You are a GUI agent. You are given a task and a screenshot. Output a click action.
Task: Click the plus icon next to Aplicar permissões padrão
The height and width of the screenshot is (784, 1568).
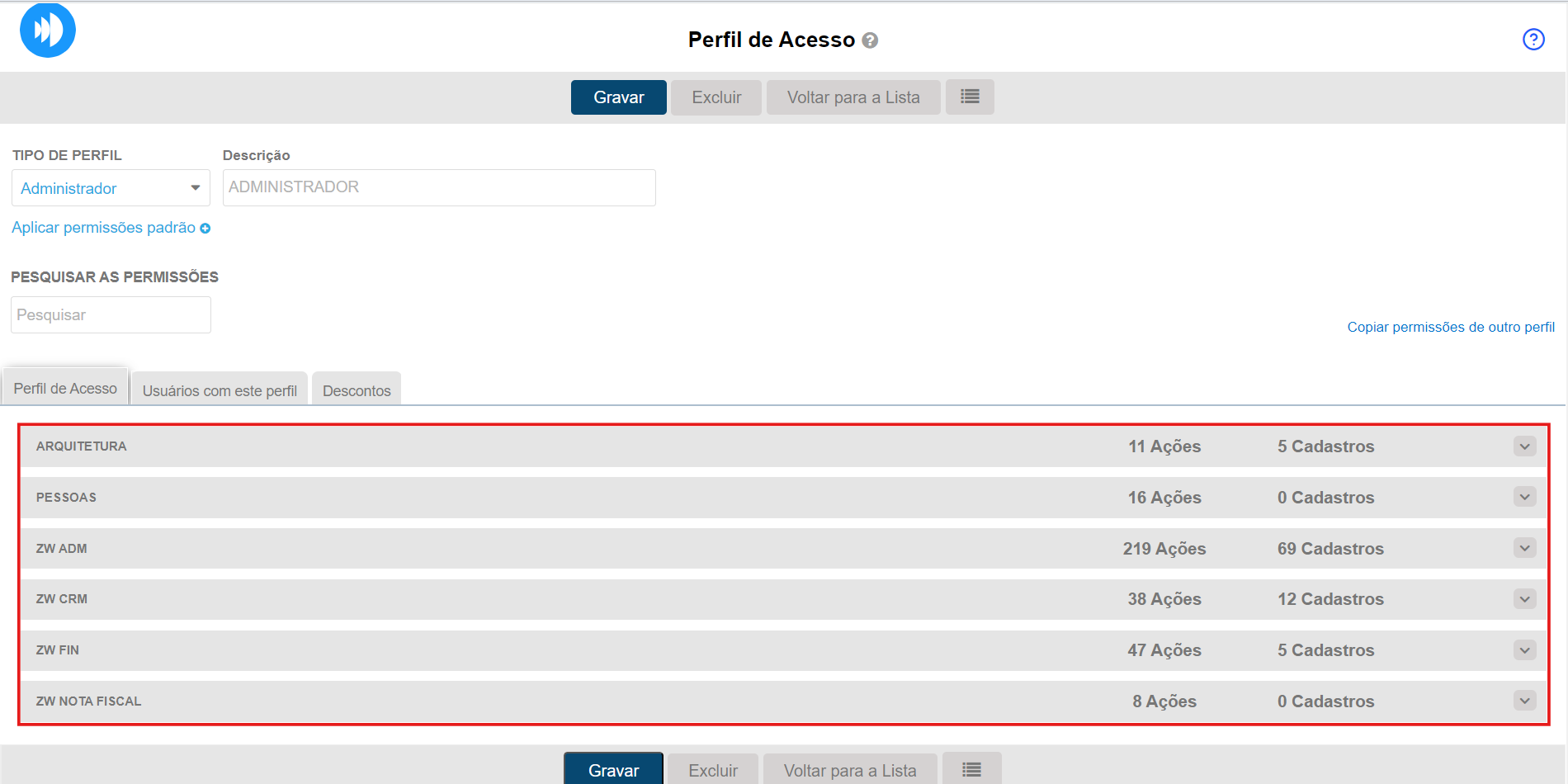(205, 229)
